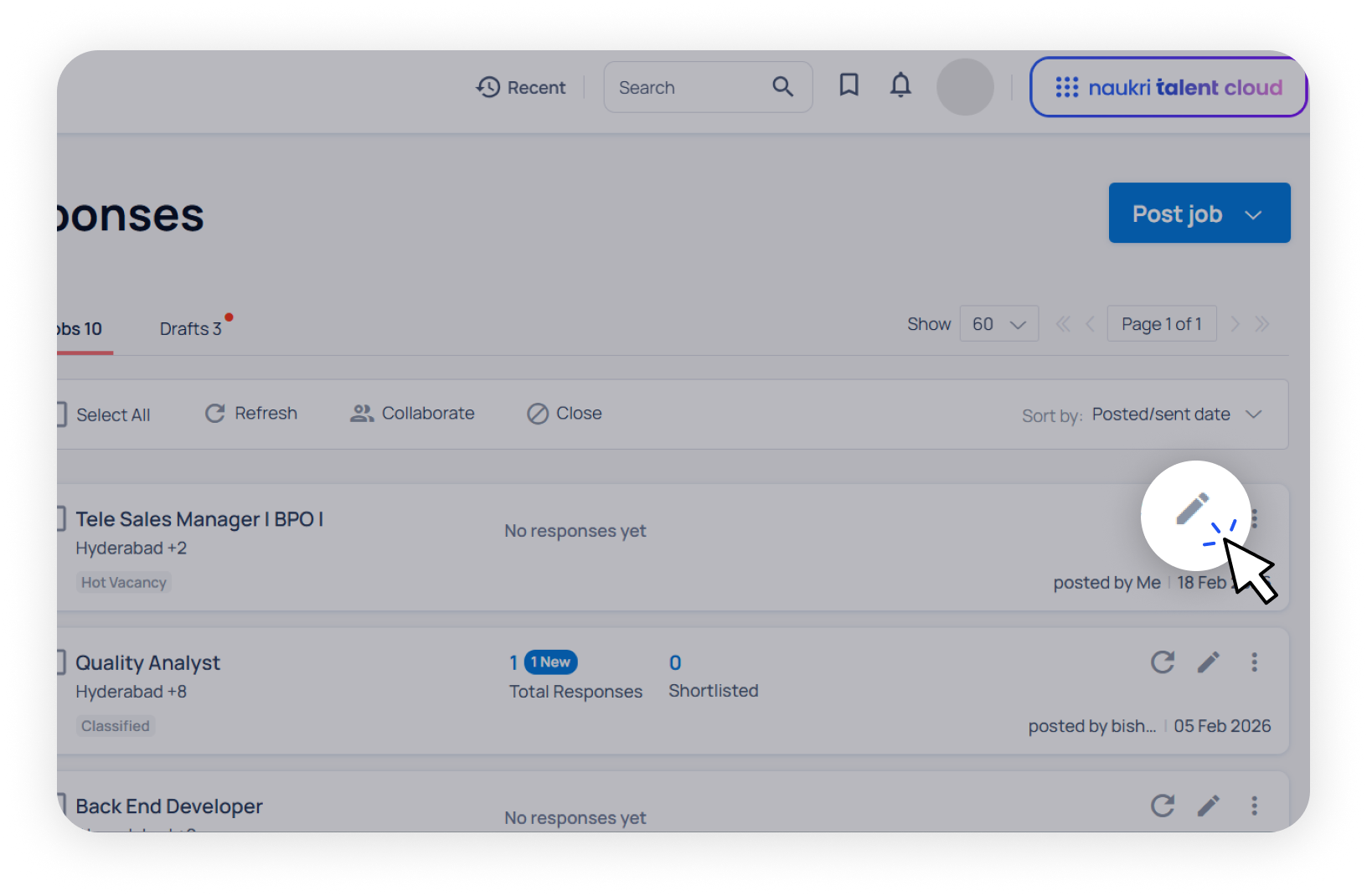Click the Collaborate button
The width and height of the screenshot is (1367, 896).
point(412,414)
